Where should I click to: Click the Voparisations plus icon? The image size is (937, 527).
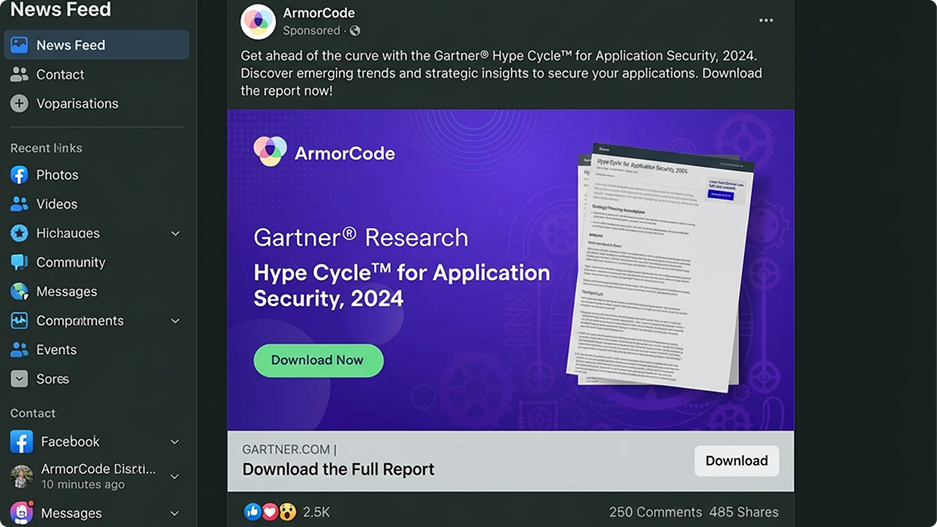(19, 103)
